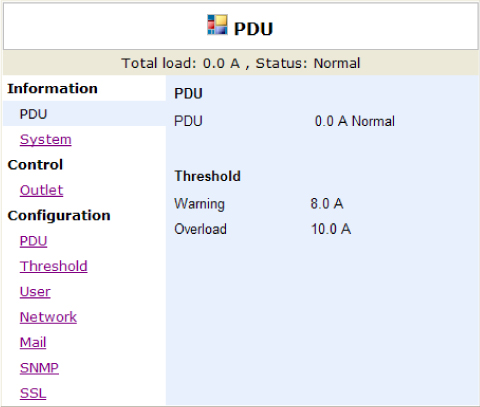Click the Control section heading
The height and width of the screenshot is (407, 480).
pos(35,165)
